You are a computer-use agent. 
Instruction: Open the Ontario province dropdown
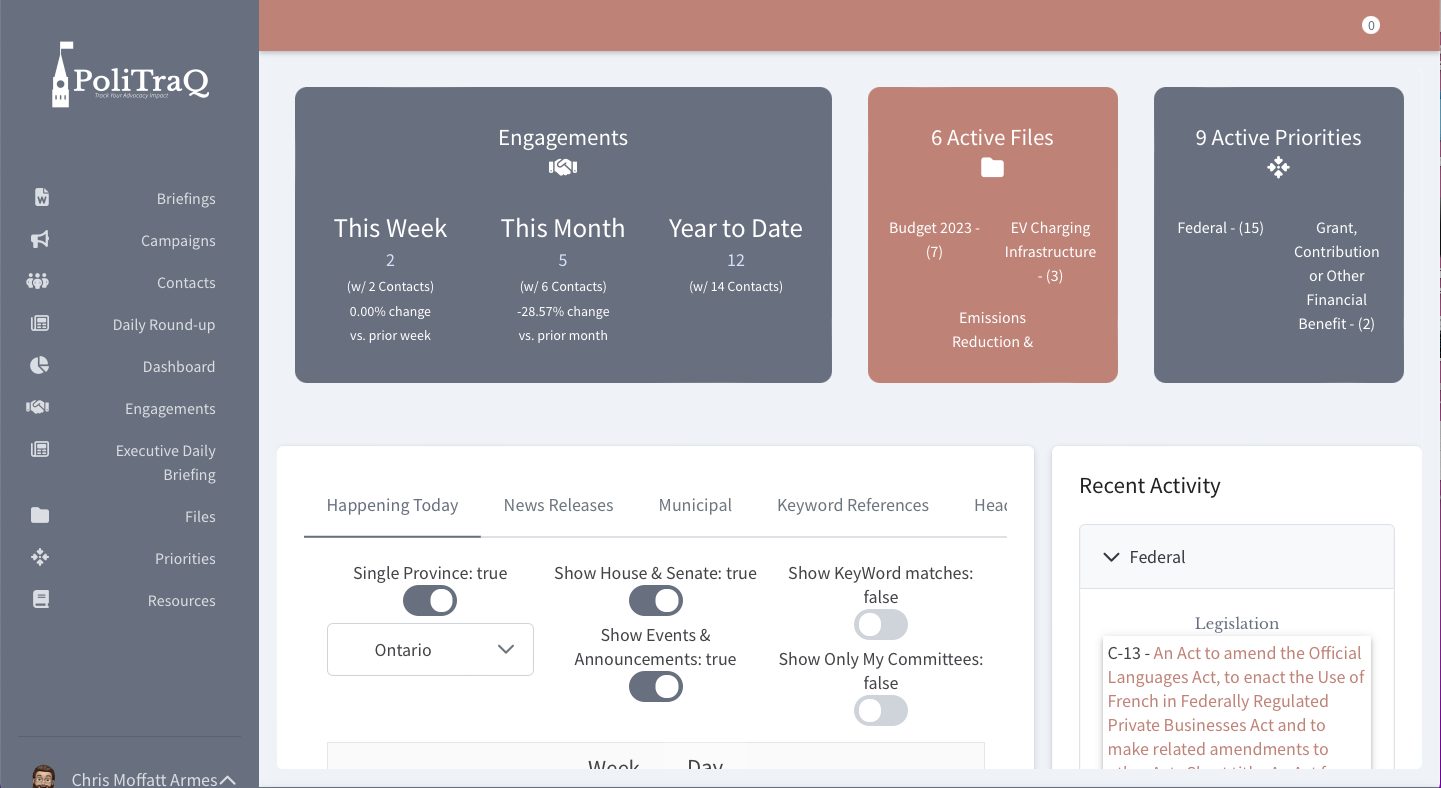click(x=430, y=650)
